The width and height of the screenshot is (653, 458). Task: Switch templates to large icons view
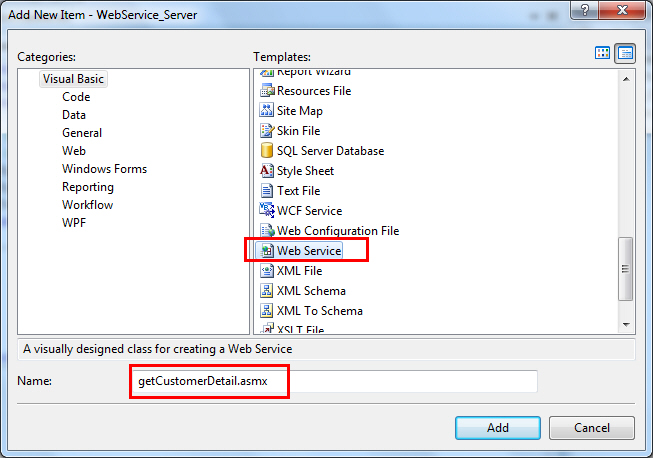click(602, 53)
